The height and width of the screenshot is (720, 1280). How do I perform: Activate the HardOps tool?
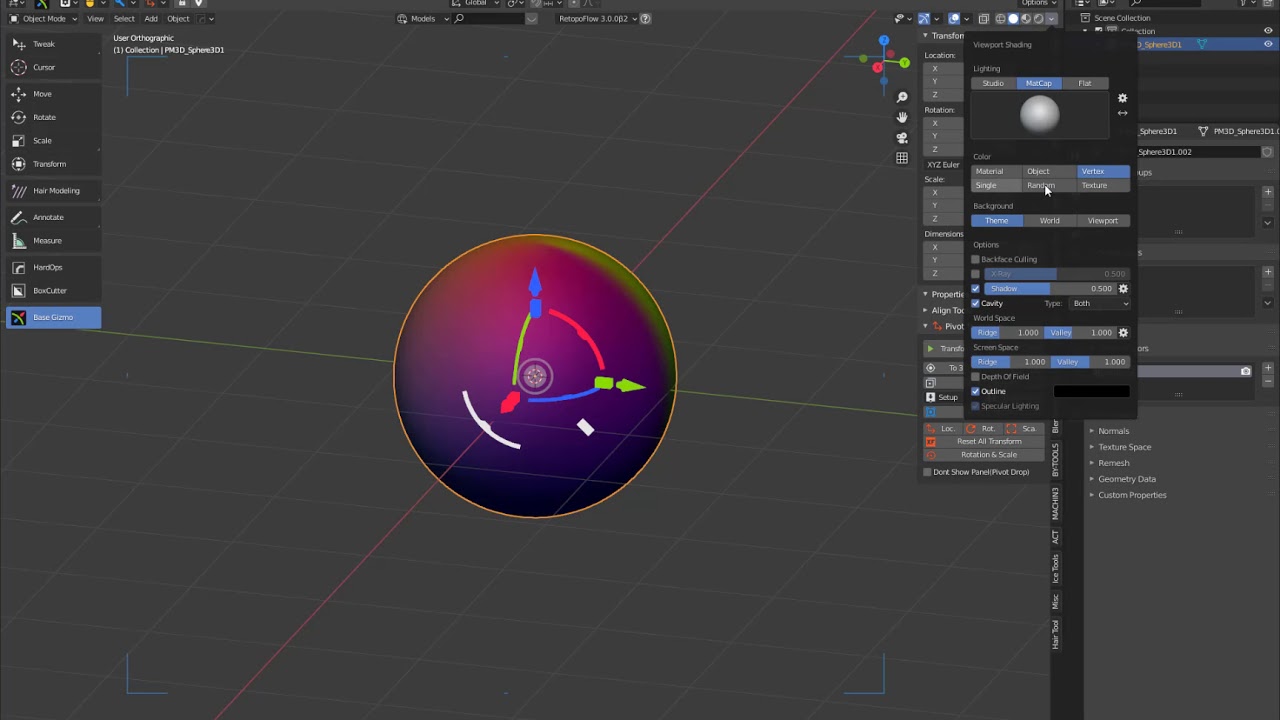click(53, 267)
